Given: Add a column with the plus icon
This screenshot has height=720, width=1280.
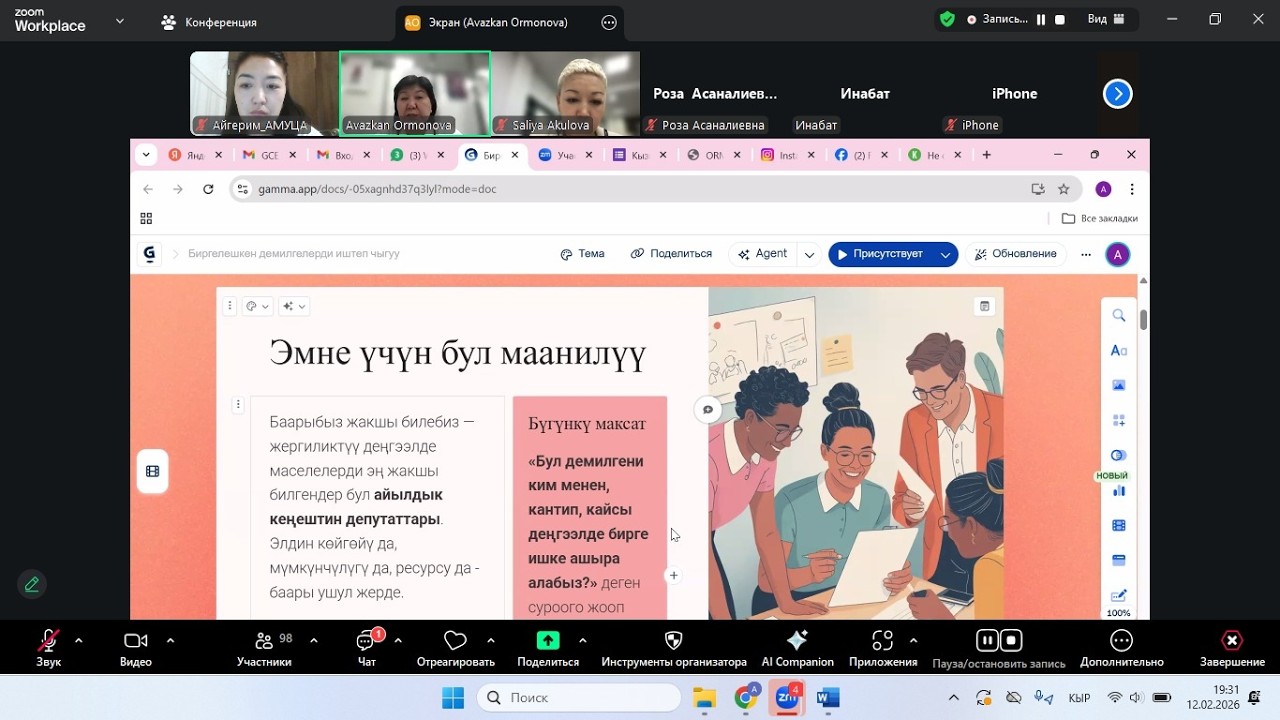Looking at the screenshot, I should coord(673,575).
